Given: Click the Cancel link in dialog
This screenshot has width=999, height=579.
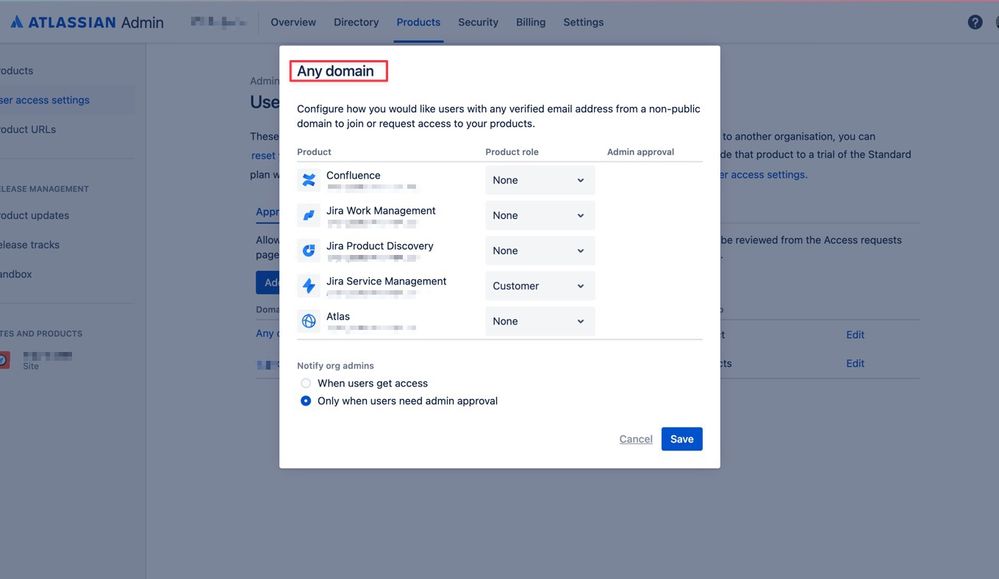Looking at the screenshot, I should coord(636,439).
